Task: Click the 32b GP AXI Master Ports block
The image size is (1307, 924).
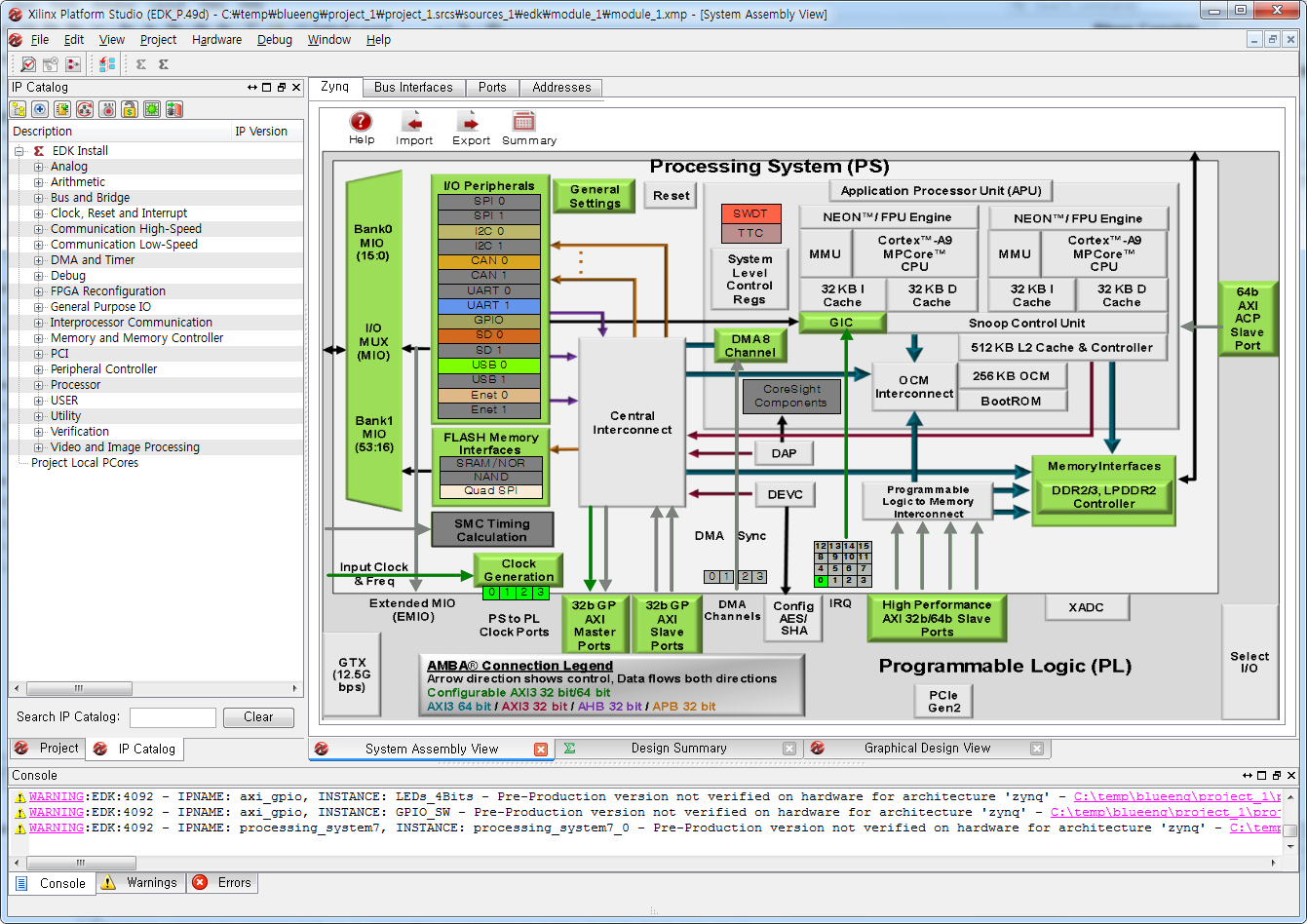Action: tap(594, 625)
